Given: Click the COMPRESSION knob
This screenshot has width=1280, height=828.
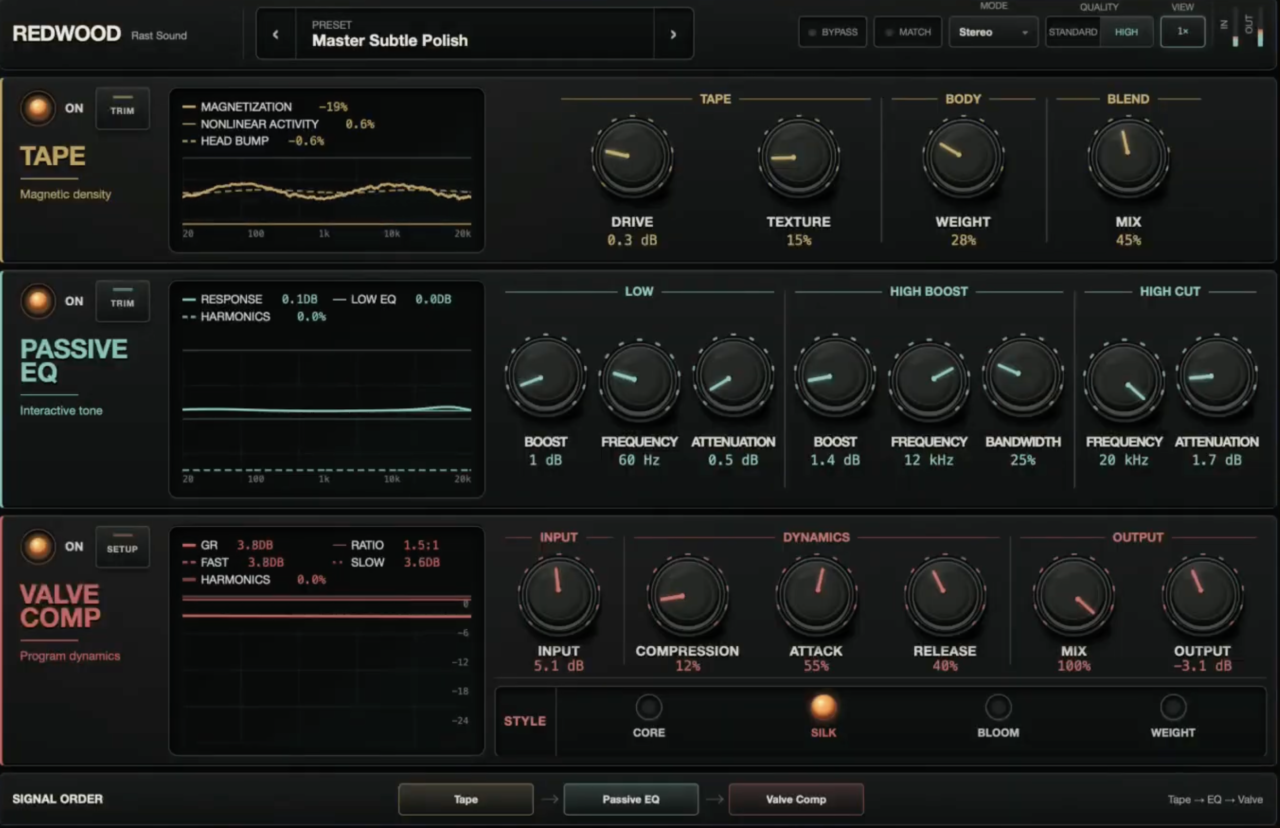Looking at the screenshot, I should 687,596.
